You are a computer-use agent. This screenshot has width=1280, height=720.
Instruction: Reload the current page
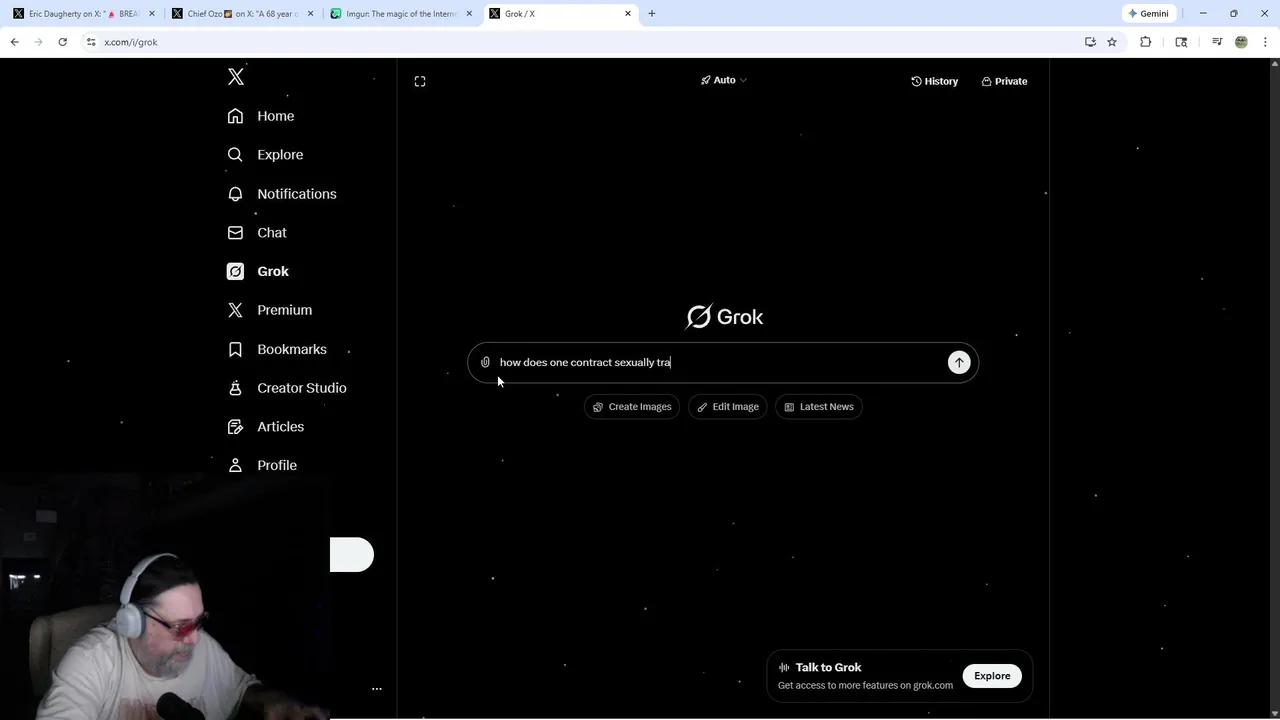click(62, 42)
